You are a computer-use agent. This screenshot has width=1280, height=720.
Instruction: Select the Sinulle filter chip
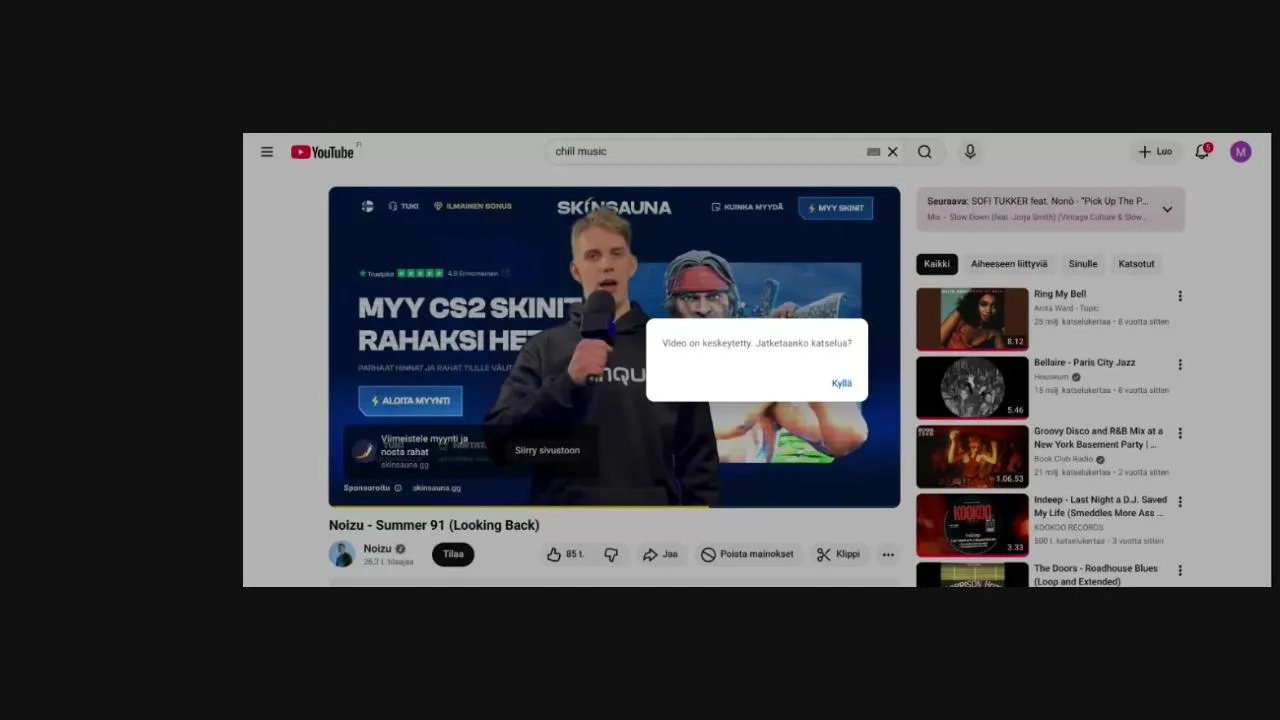point(1083,264)
